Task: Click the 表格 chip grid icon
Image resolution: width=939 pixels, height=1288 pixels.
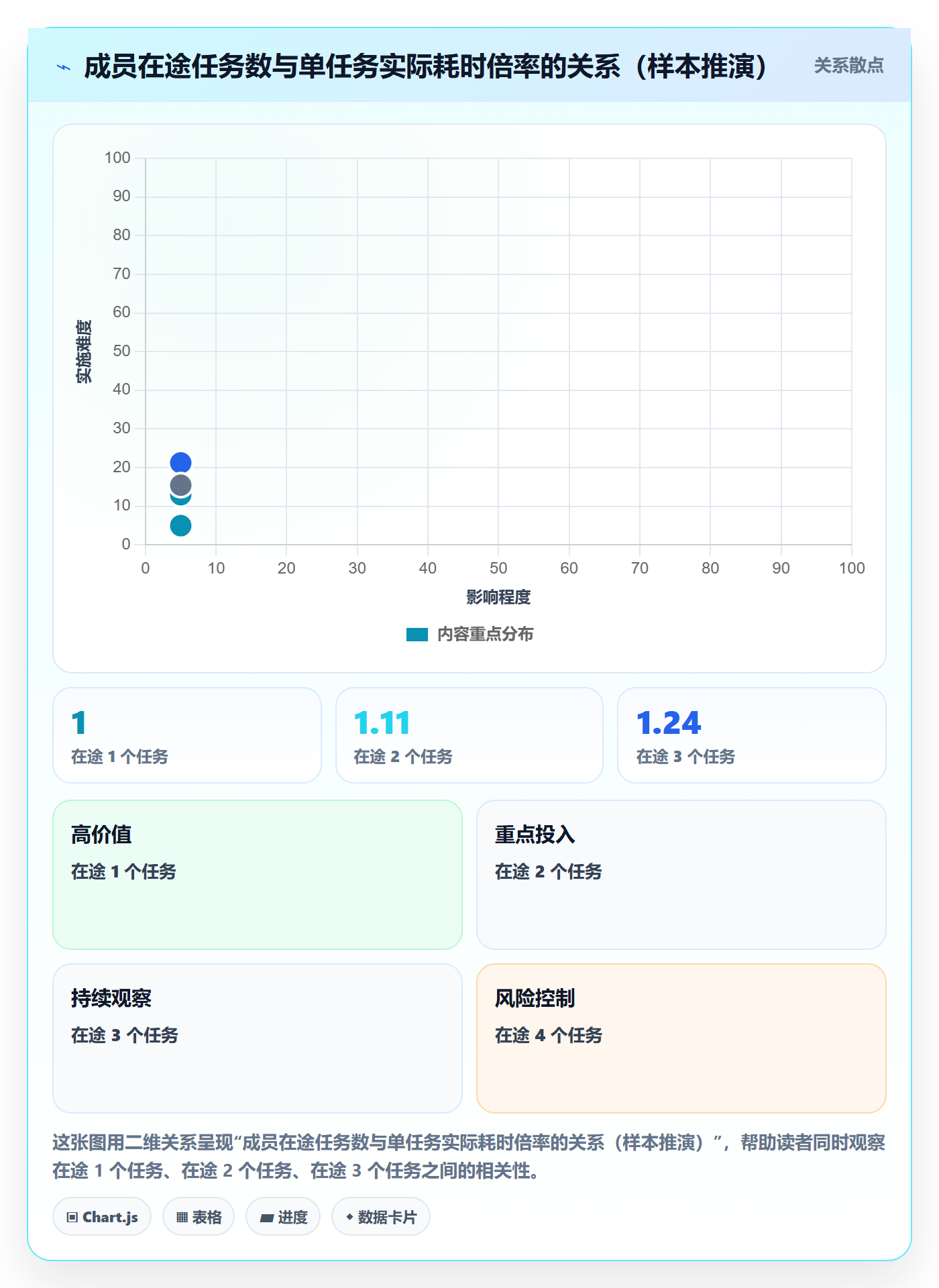Action: 182,1218
